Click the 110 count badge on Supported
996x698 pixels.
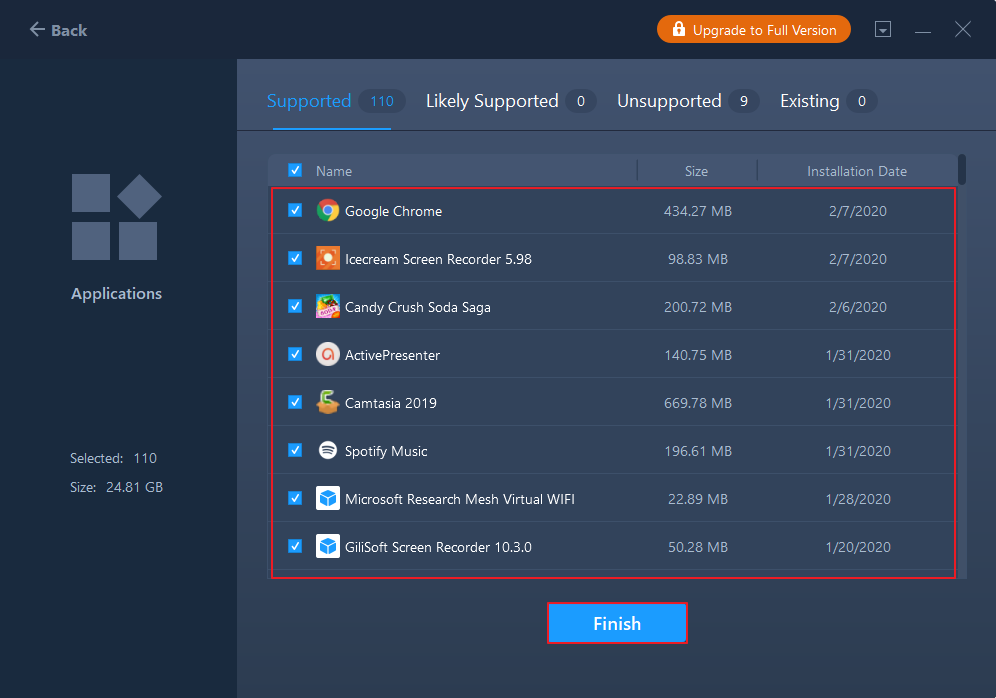point(382,101)
